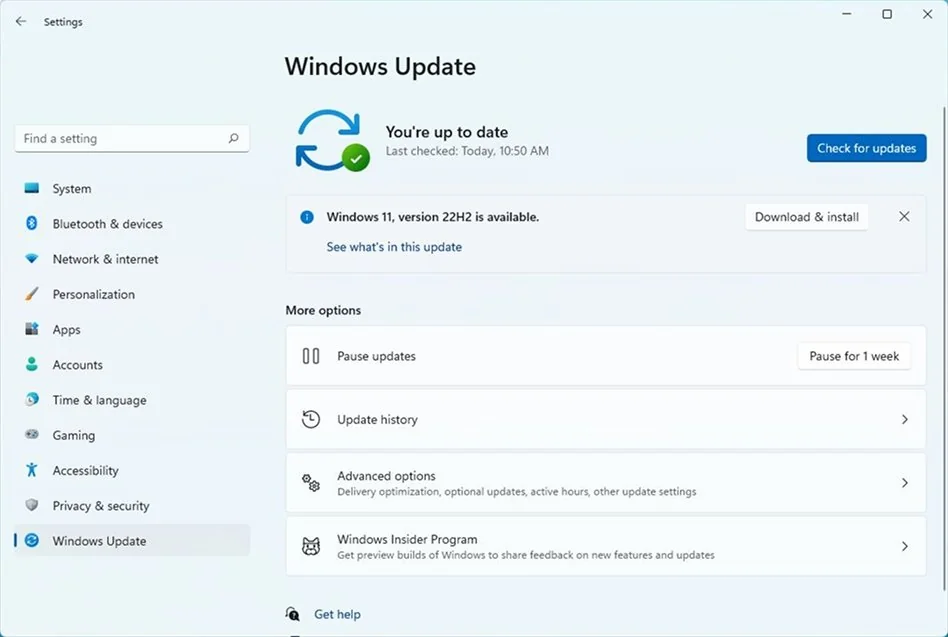The height and width of the screenshot is (637, 948).
Task: Open the System settings category
Action: (x=72, y=189)
